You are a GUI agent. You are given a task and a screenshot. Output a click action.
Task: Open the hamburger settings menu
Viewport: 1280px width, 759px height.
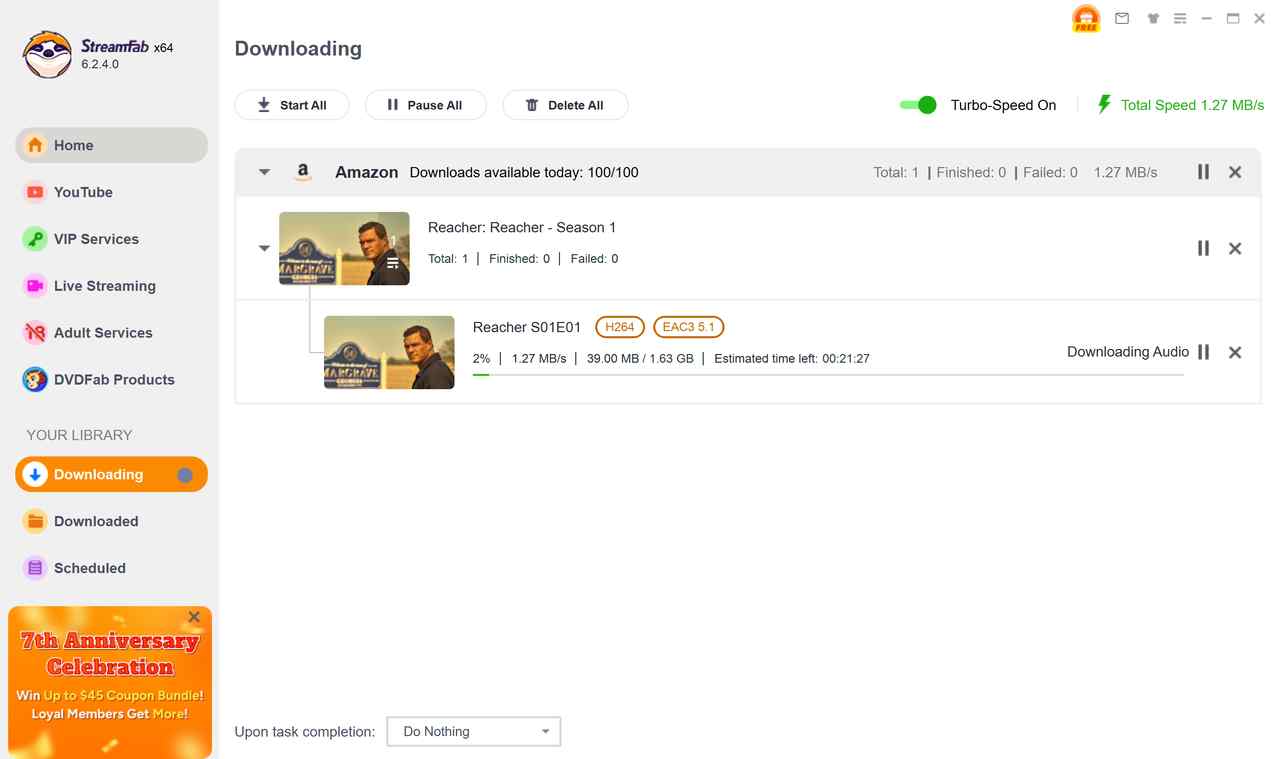pyautogui.click(x=1180, y=18)
